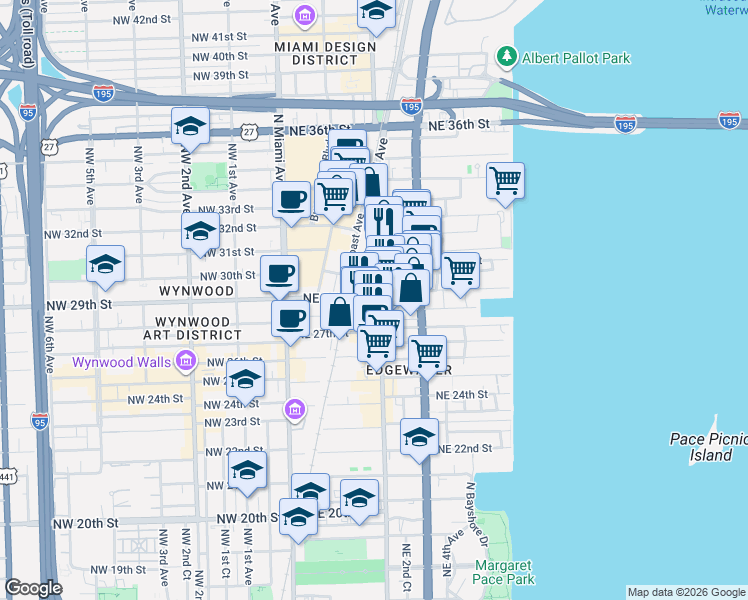Click the NW 33rd St street label
The height and width of the screenshot is (600, 748).
click(x=226, y=209)
